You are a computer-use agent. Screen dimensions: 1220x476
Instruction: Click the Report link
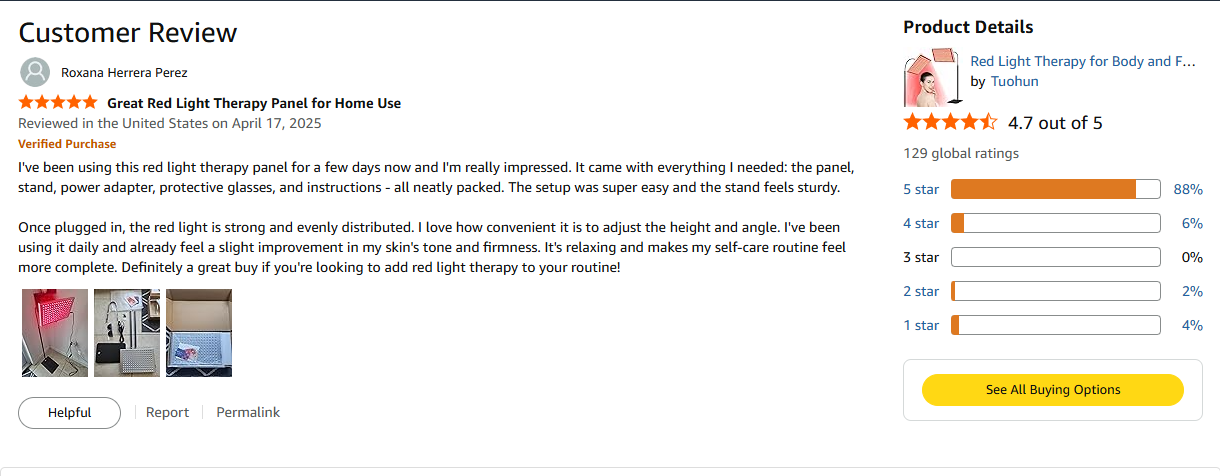click(x=167, y=412)
